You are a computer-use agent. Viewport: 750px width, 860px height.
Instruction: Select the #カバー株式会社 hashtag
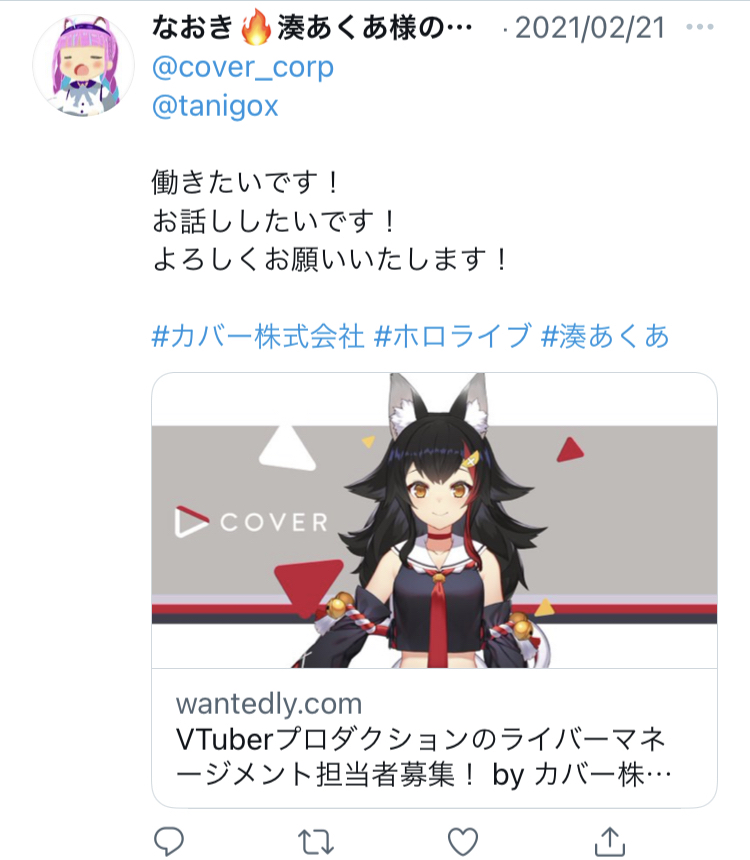tap(258, 336)
